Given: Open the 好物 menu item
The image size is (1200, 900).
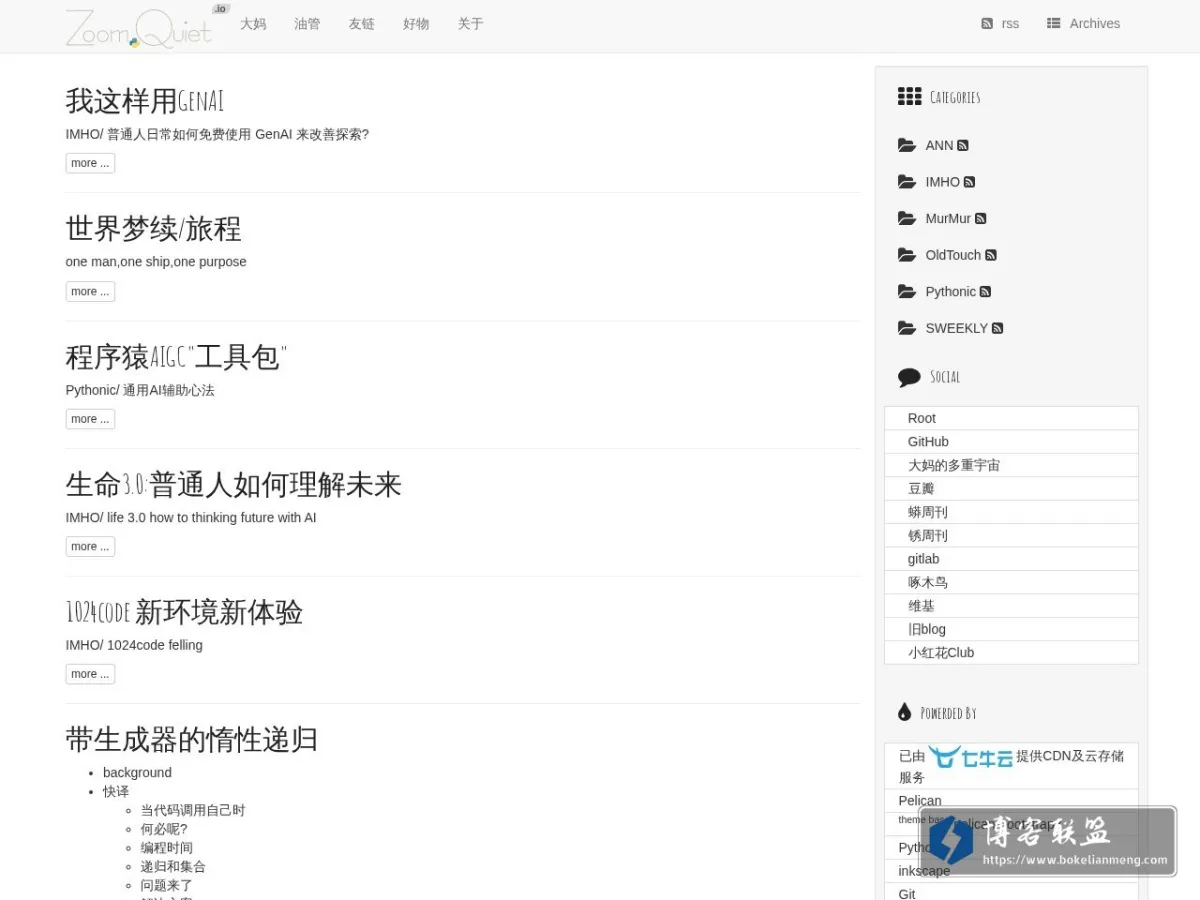Looking at the screenshot, I should pyautogui.click(x=416, y=24).
